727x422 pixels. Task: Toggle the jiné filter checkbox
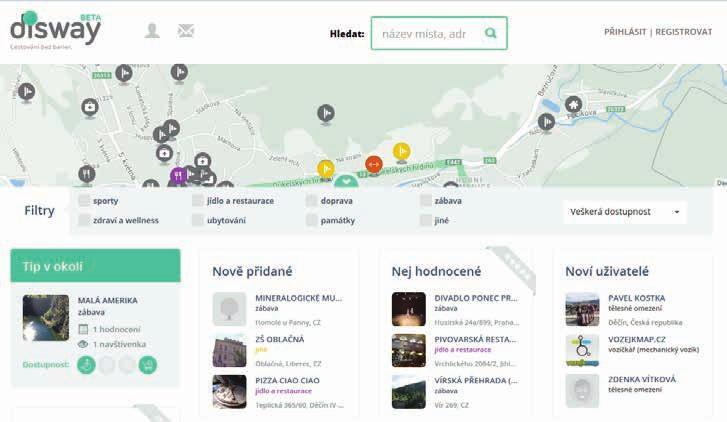(426, 220)
